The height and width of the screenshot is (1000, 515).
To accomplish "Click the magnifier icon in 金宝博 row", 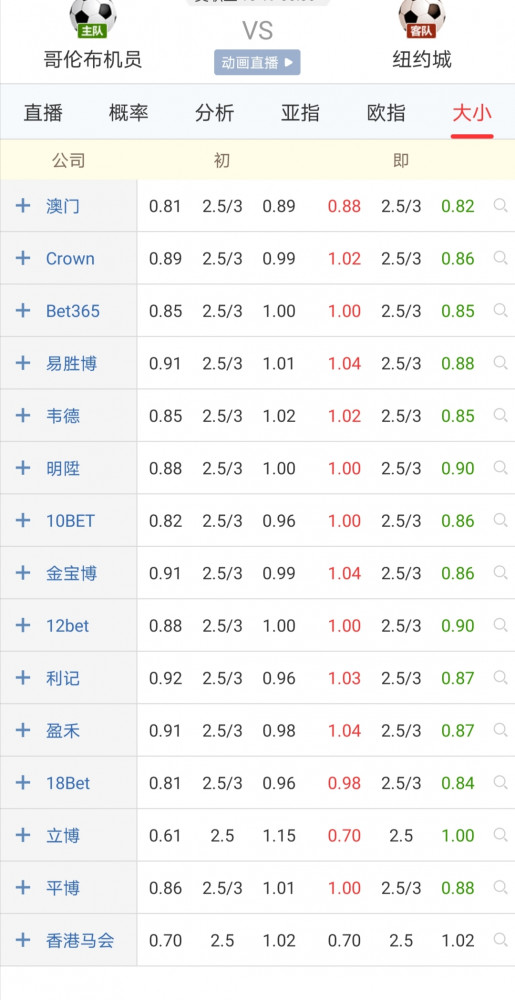I will pos(500,573).
